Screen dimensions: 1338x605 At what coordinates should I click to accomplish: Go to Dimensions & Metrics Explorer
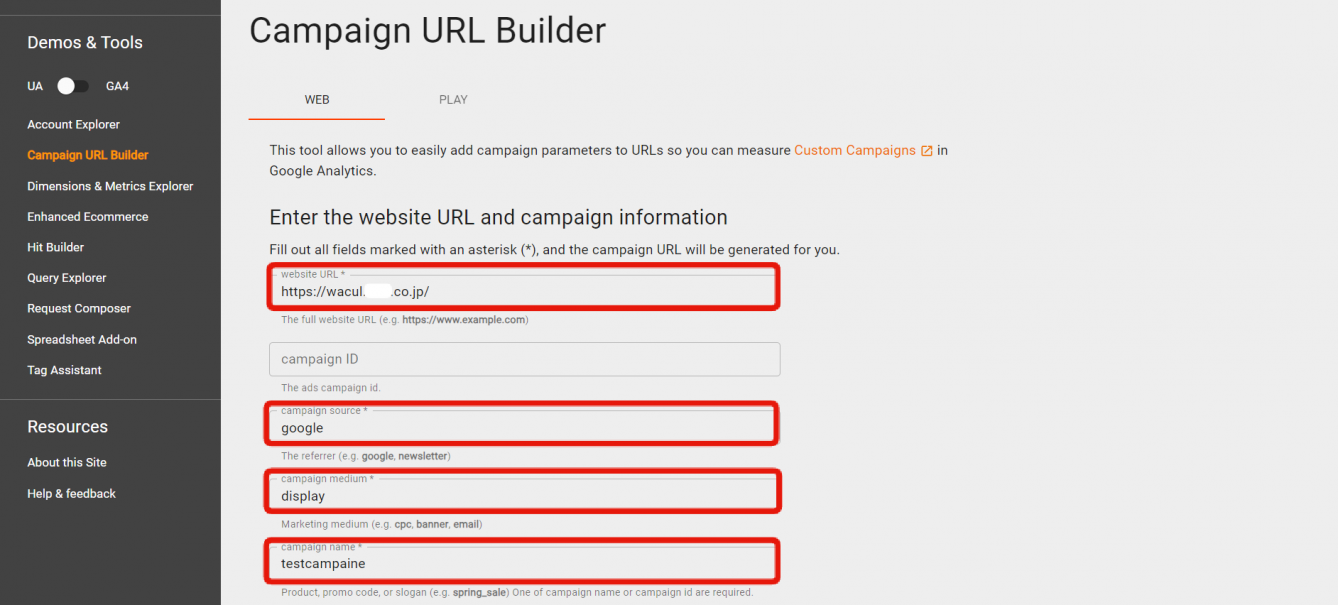pos(110,186)
